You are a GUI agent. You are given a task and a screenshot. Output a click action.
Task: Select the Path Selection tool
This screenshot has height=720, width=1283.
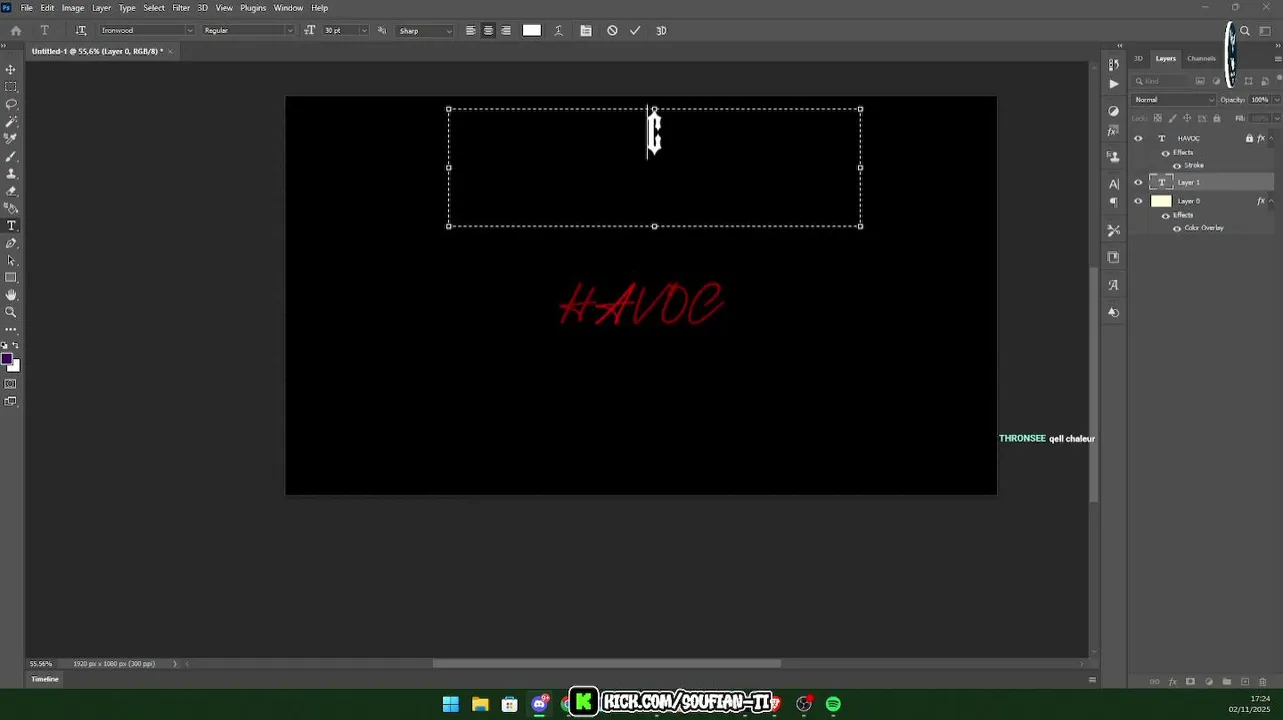[11, 260]
